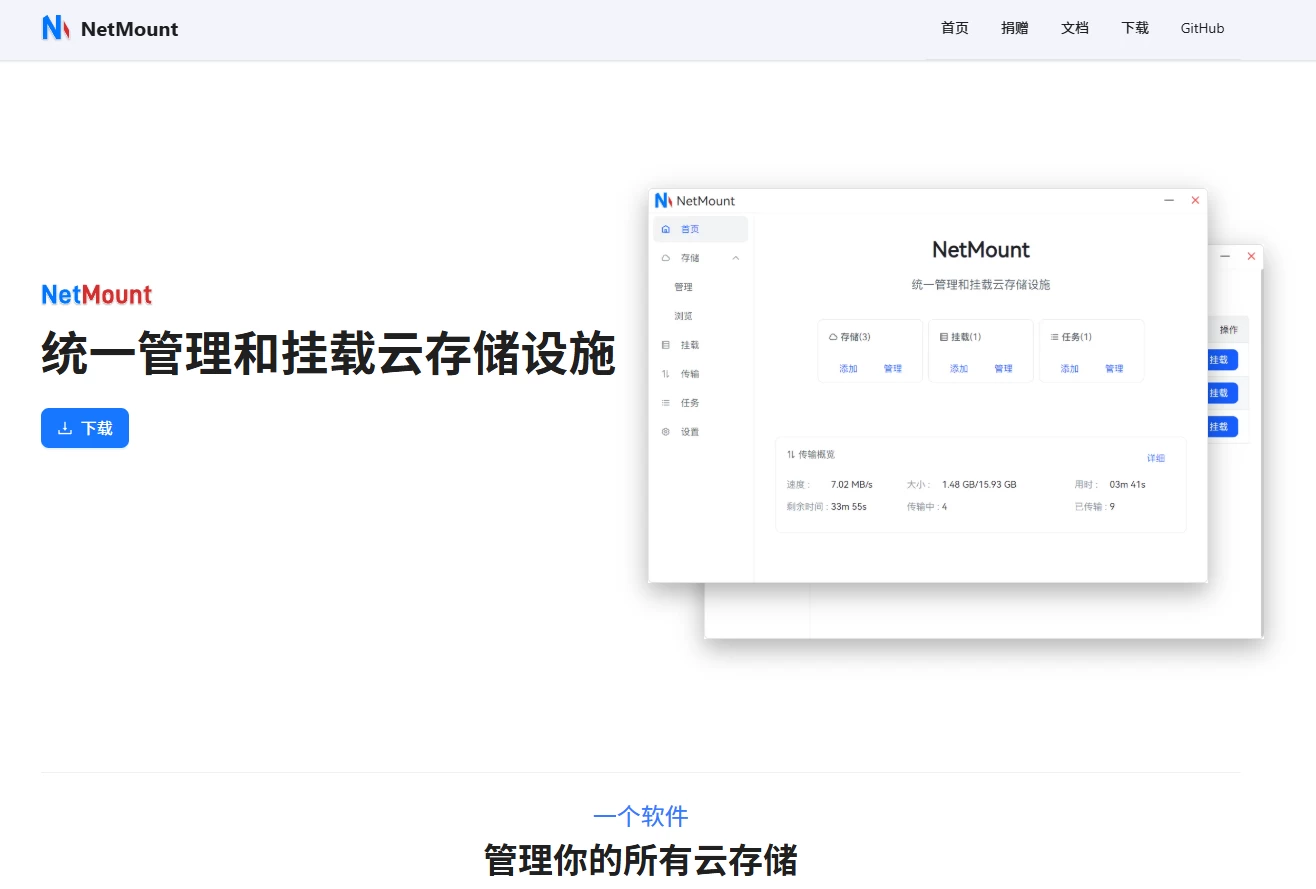The width and height of the screenshot is (1316, 889).
Task: Open the 设置 gear icon in the sidebar
Action: coord(666,431)
